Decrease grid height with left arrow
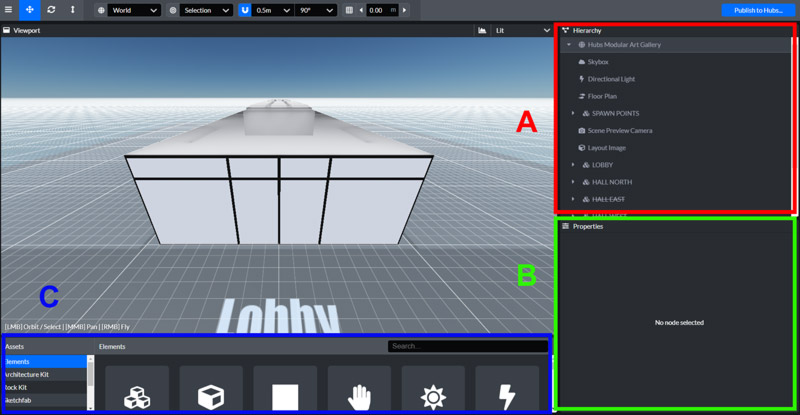 pos(361,10)
